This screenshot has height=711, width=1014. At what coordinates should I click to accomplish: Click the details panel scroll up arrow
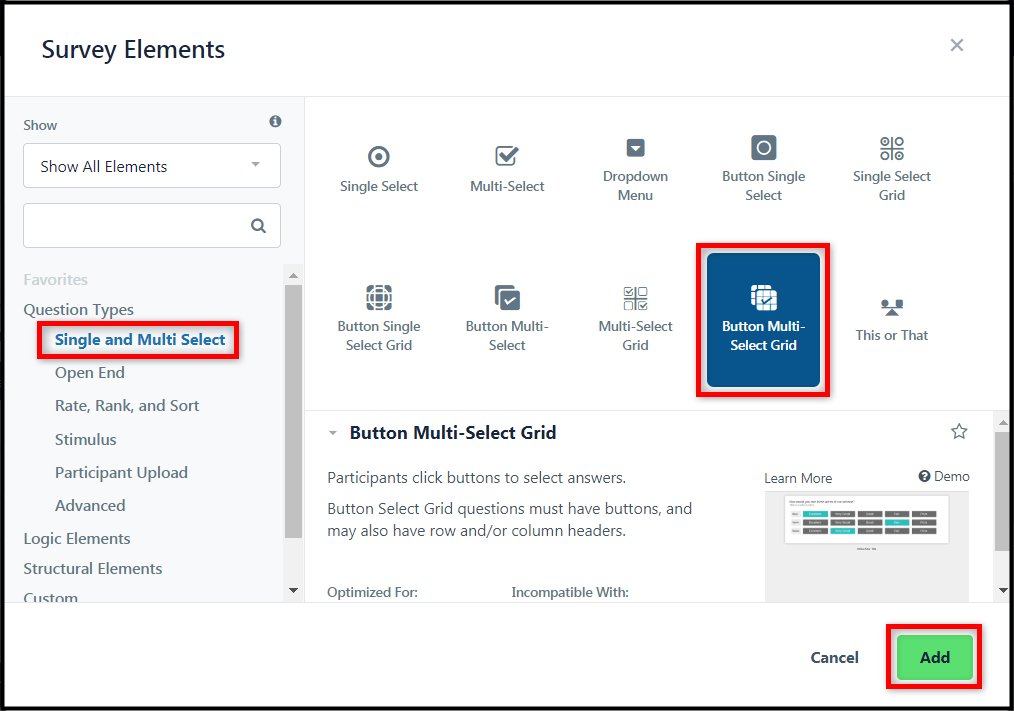[1003, 422]
